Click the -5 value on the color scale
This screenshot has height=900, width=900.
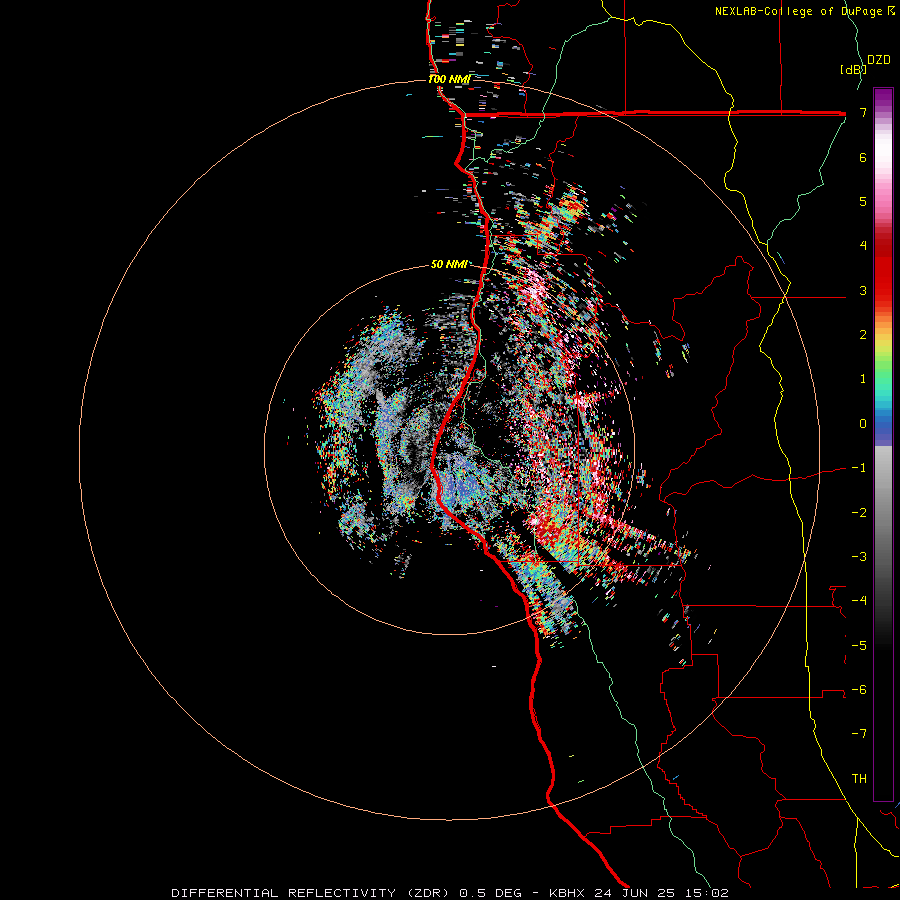click(859, 646)
